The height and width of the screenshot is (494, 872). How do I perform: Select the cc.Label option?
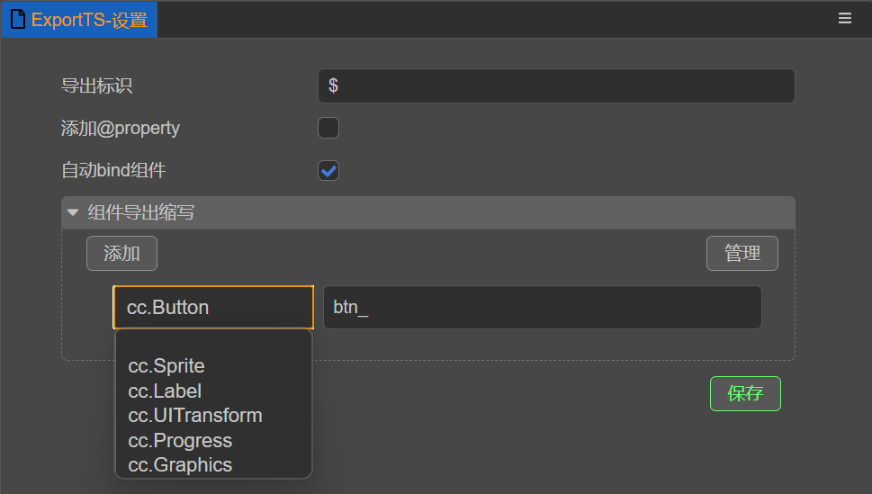pos(165,391)
